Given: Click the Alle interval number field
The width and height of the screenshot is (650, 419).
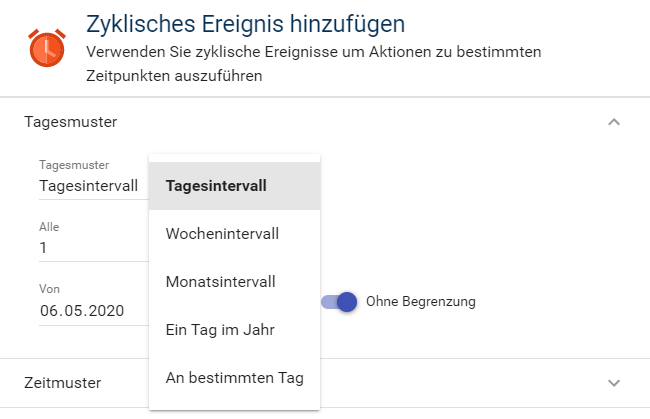Looking at the screenshot, I should pos(90,248).
